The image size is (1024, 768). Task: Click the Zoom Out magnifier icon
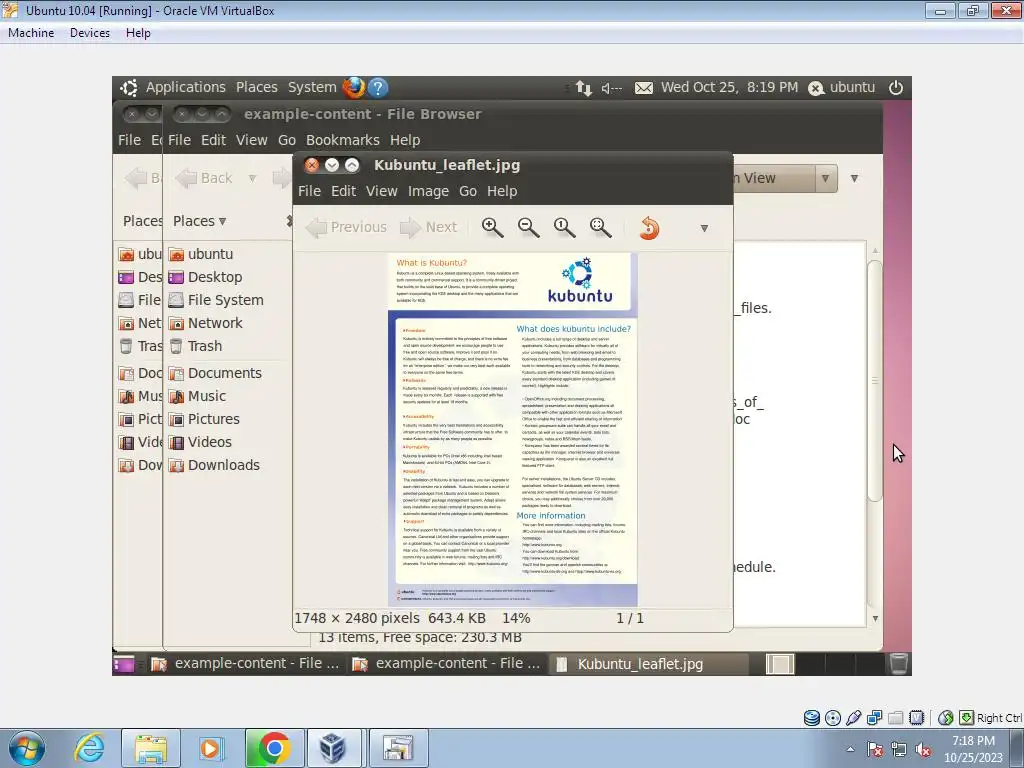click(x=528, y=227)
